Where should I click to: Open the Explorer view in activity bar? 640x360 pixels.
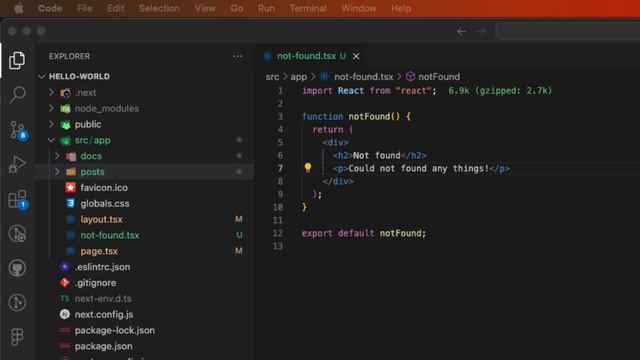pos(17,60)
